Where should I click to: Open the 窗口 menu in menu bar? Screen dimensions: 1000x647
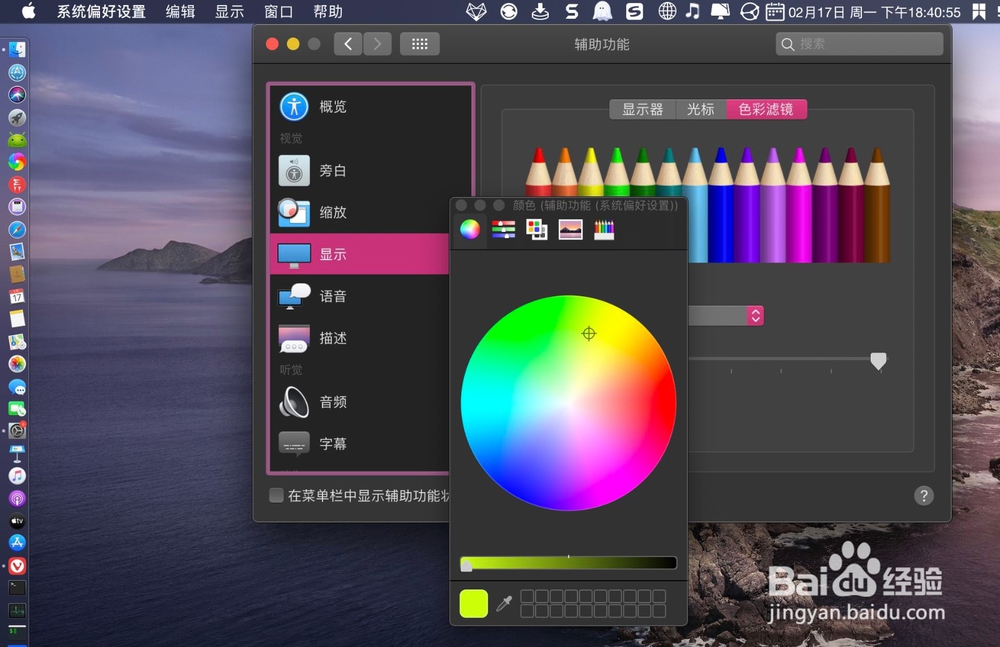point(277,12)
